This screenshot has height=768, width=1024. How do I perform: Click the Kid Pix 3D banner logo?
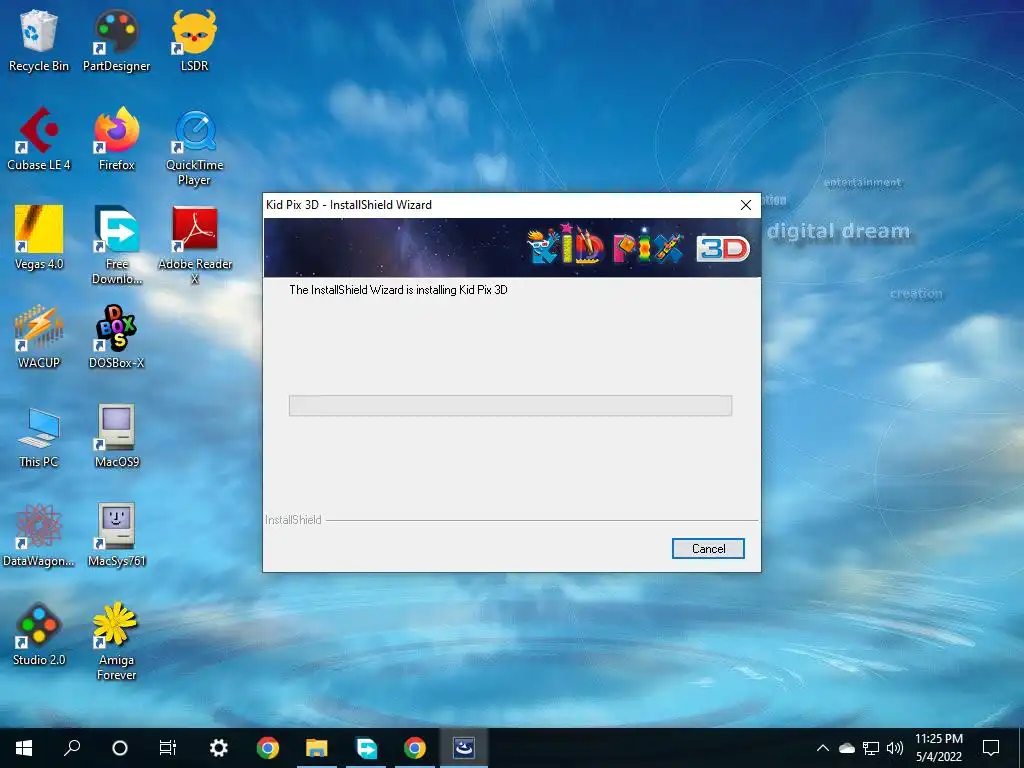pos(638,247)
